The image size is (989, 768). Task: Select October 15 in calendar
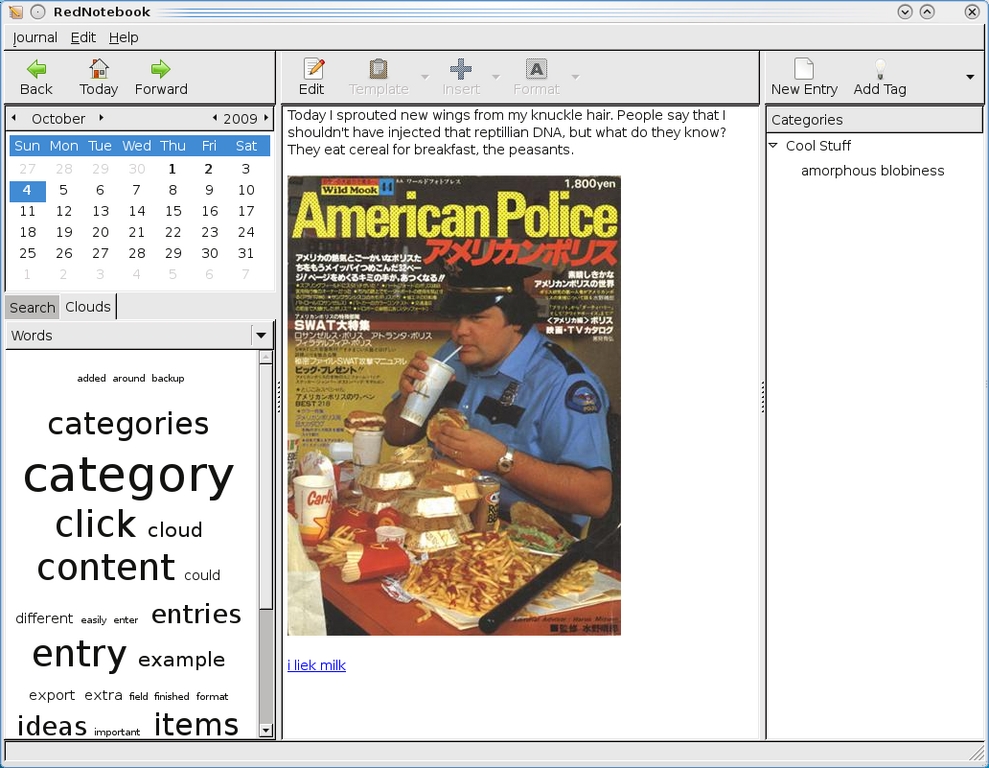pyautogui.click(x=173, y=211)
